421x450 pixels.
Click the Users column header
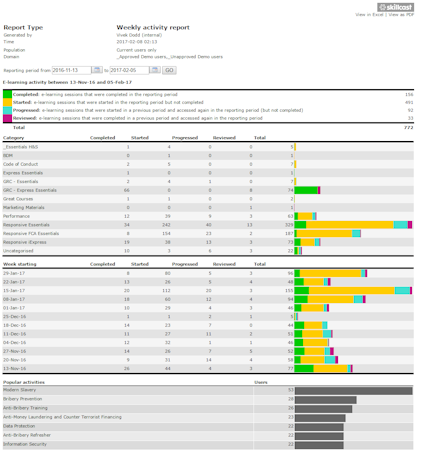(261, 382)
